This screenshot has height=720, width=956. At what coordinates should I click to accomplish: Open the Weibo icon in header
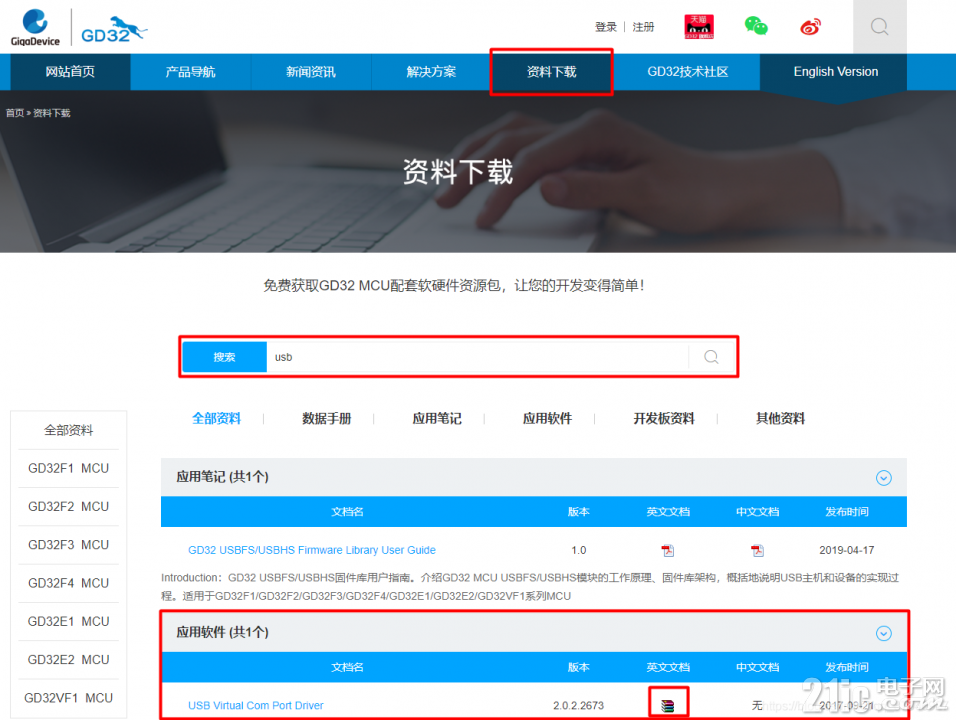[810, 27]
